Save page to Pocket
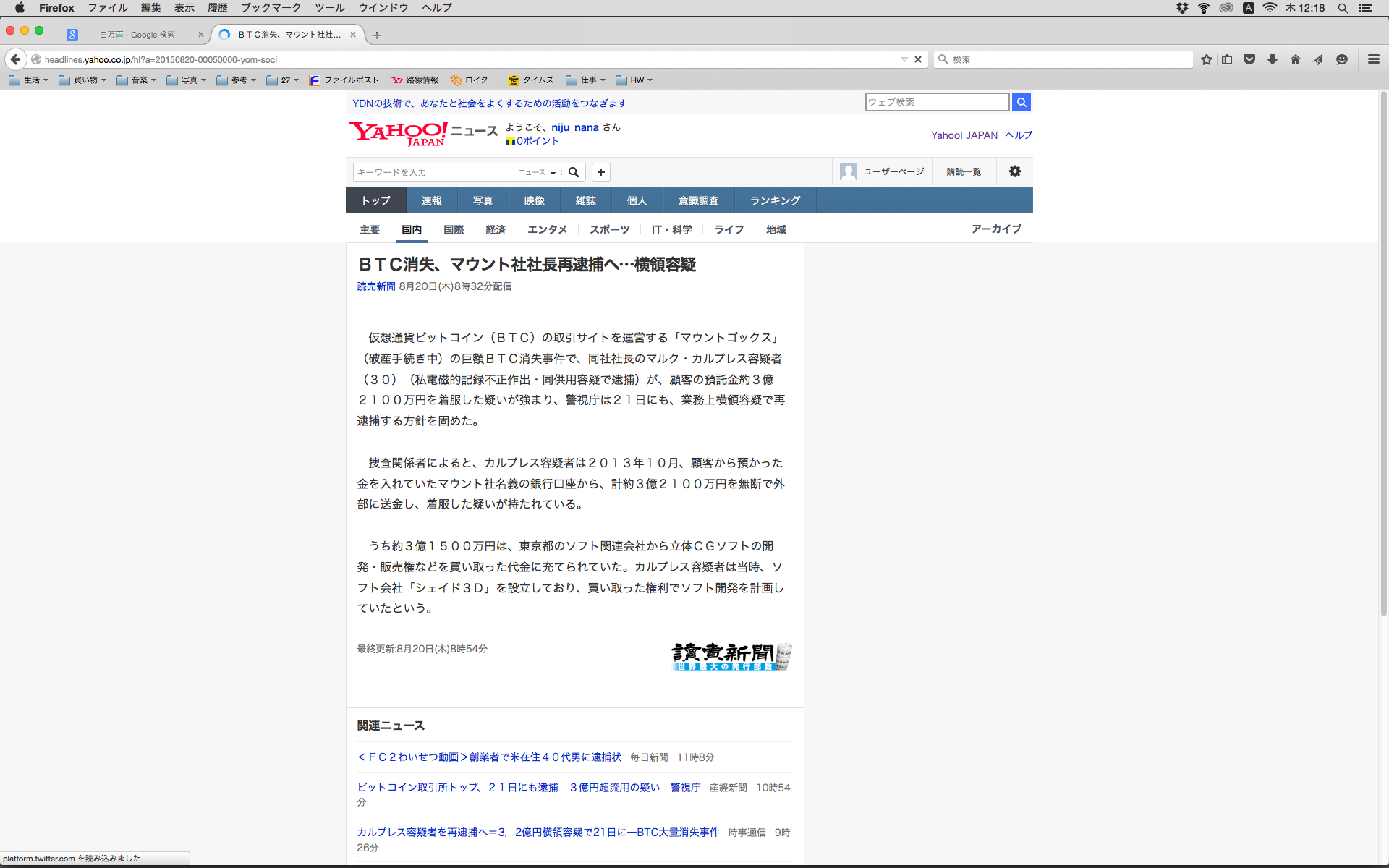1389x868 pixels. [1249, 59]
